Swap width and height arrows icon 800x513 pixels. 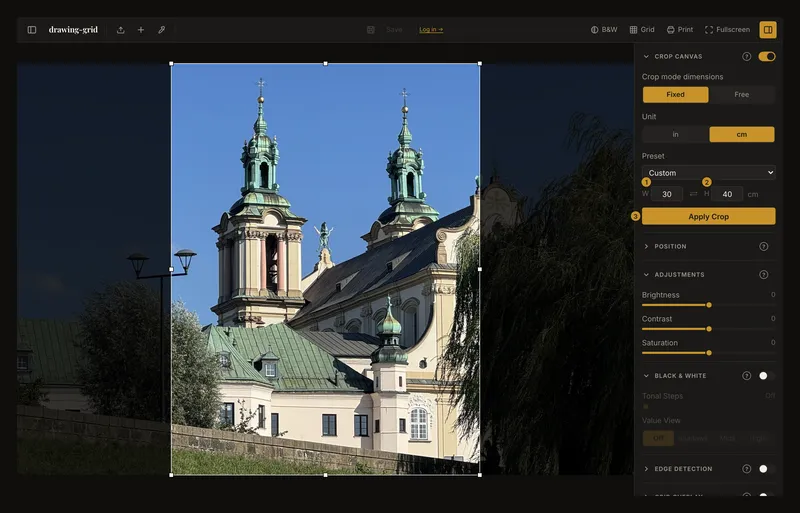tap(693, 194)
